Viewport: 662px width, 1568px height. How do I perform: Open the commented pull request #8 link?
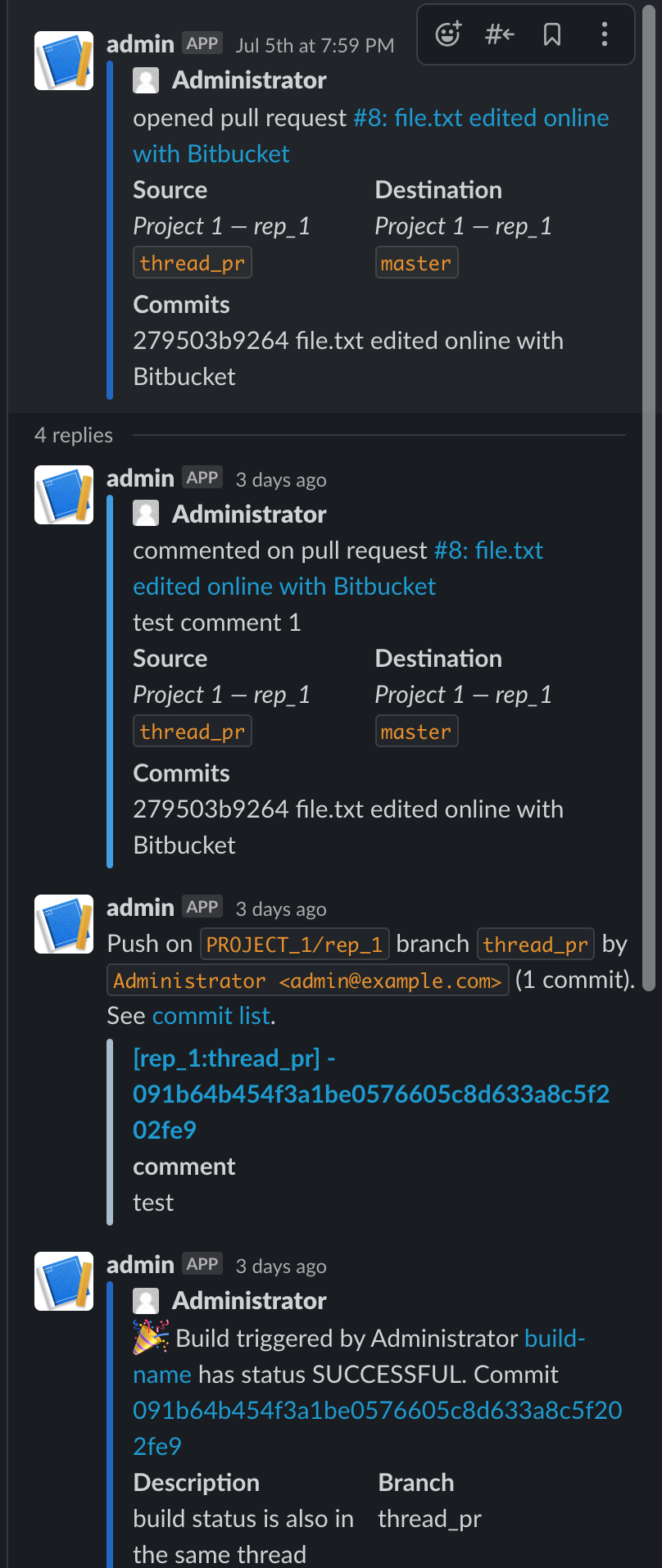[x=487, y=551]
